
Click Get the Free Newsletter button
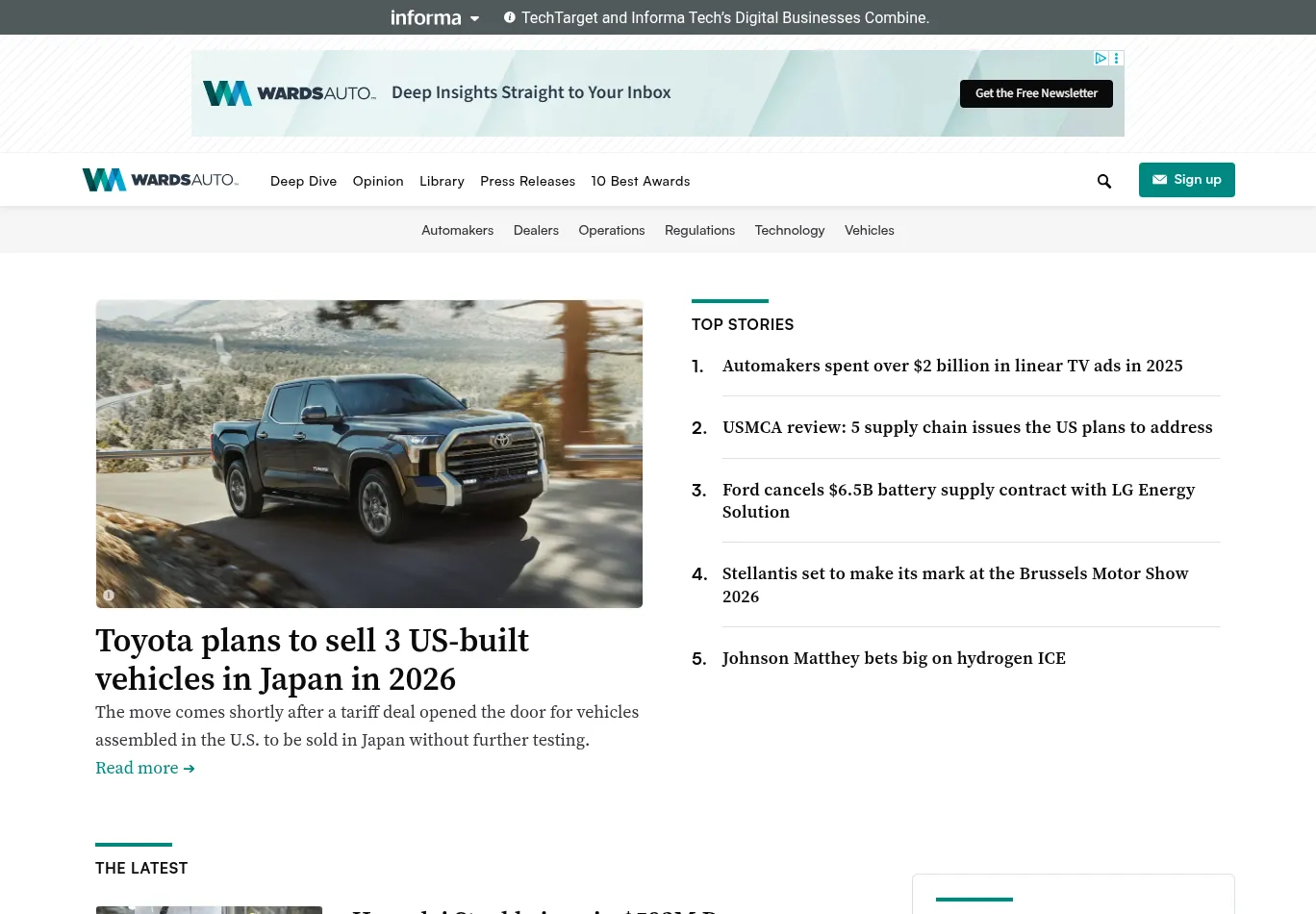tap(1036, 93)
